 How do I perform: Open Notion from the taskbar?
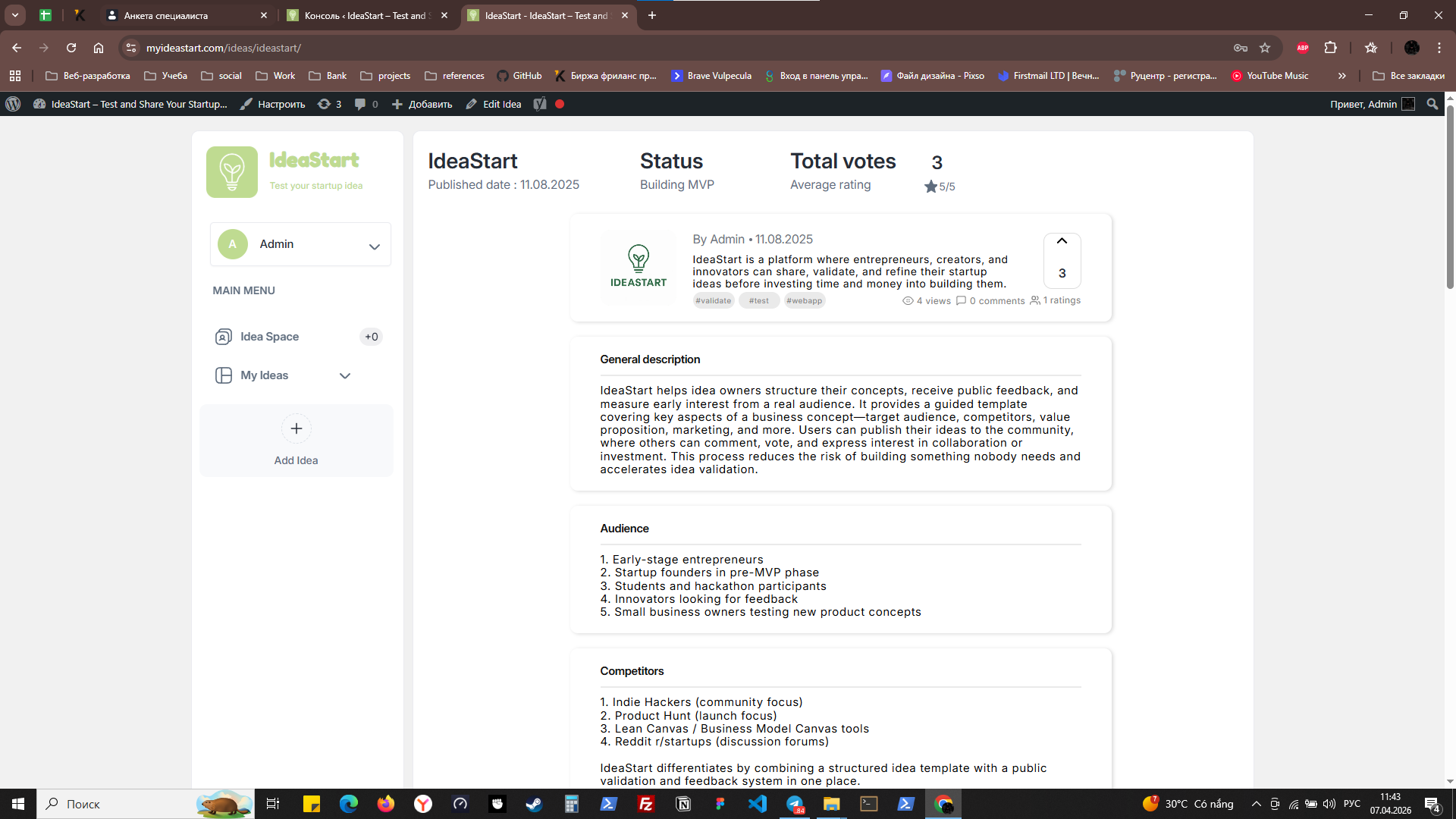coord(682,804)
